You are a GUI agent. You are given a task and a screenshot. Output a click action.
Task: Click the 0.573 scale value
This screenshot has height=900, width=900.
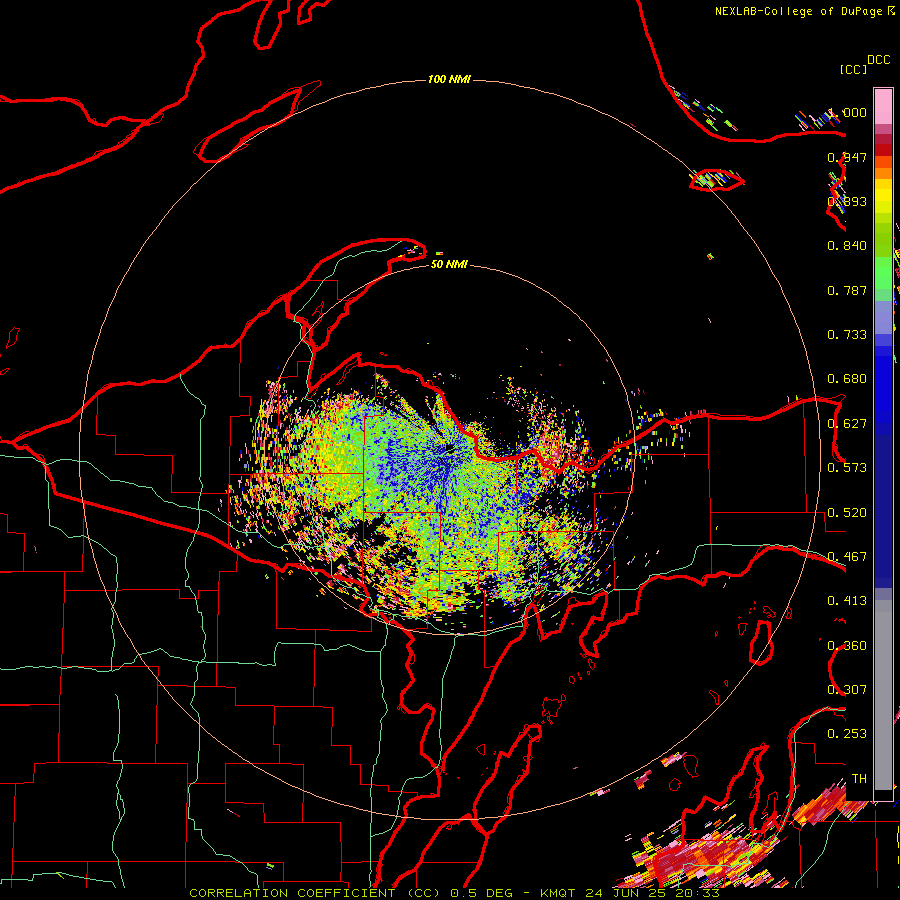847,468
